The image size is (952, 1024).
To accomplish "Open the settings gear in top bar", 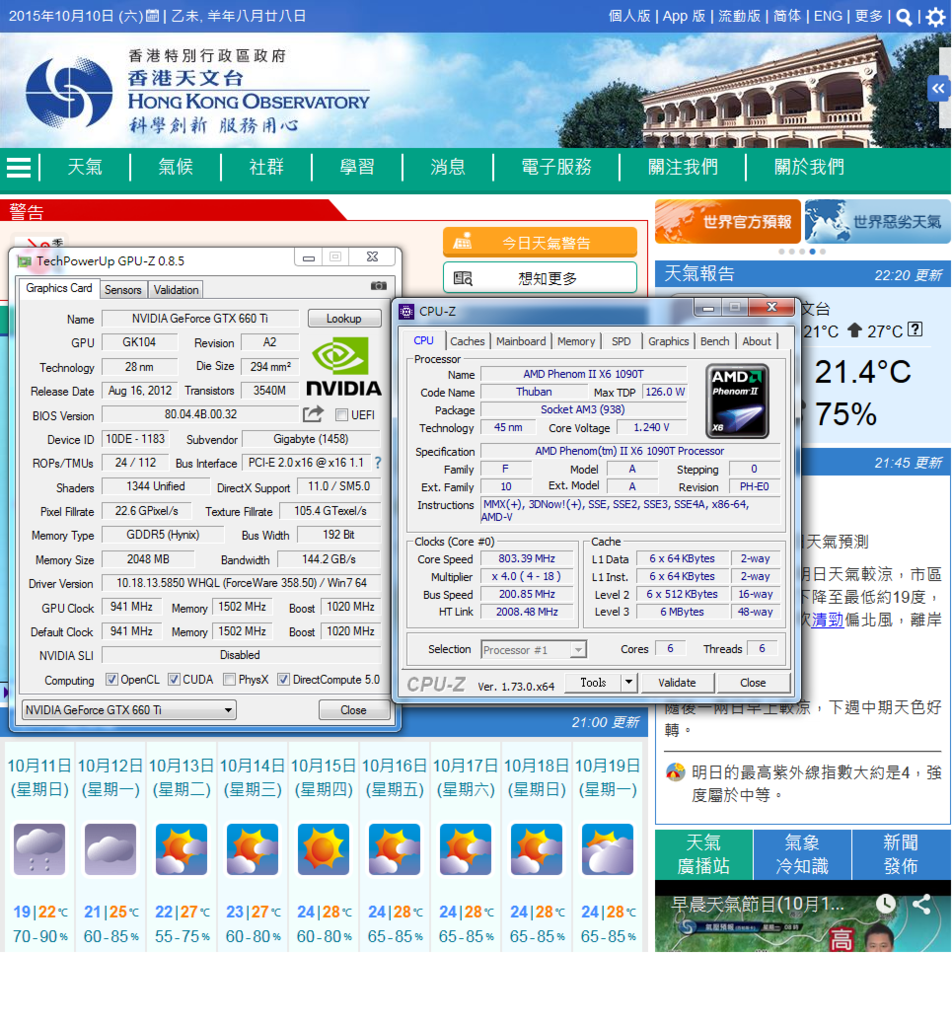I will pos(935,16).
